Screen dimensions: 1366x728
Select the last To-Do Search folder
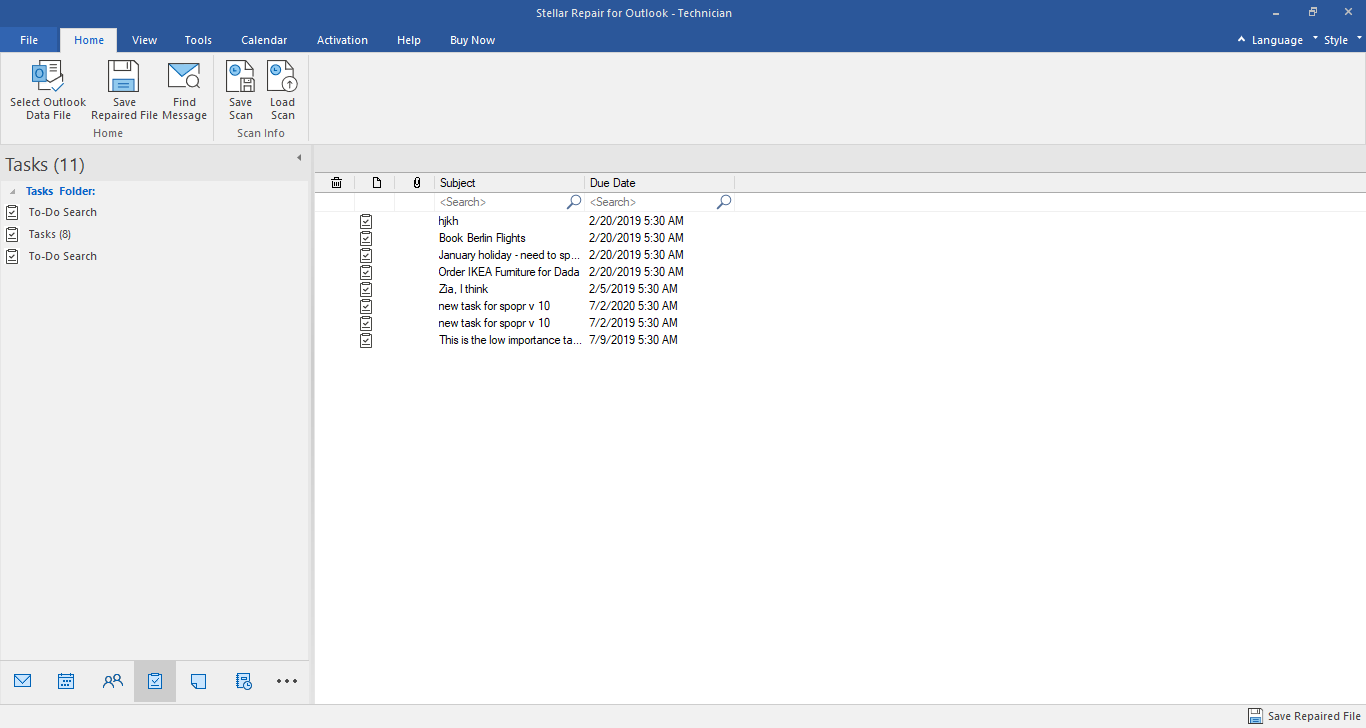[x=62, y=256]
